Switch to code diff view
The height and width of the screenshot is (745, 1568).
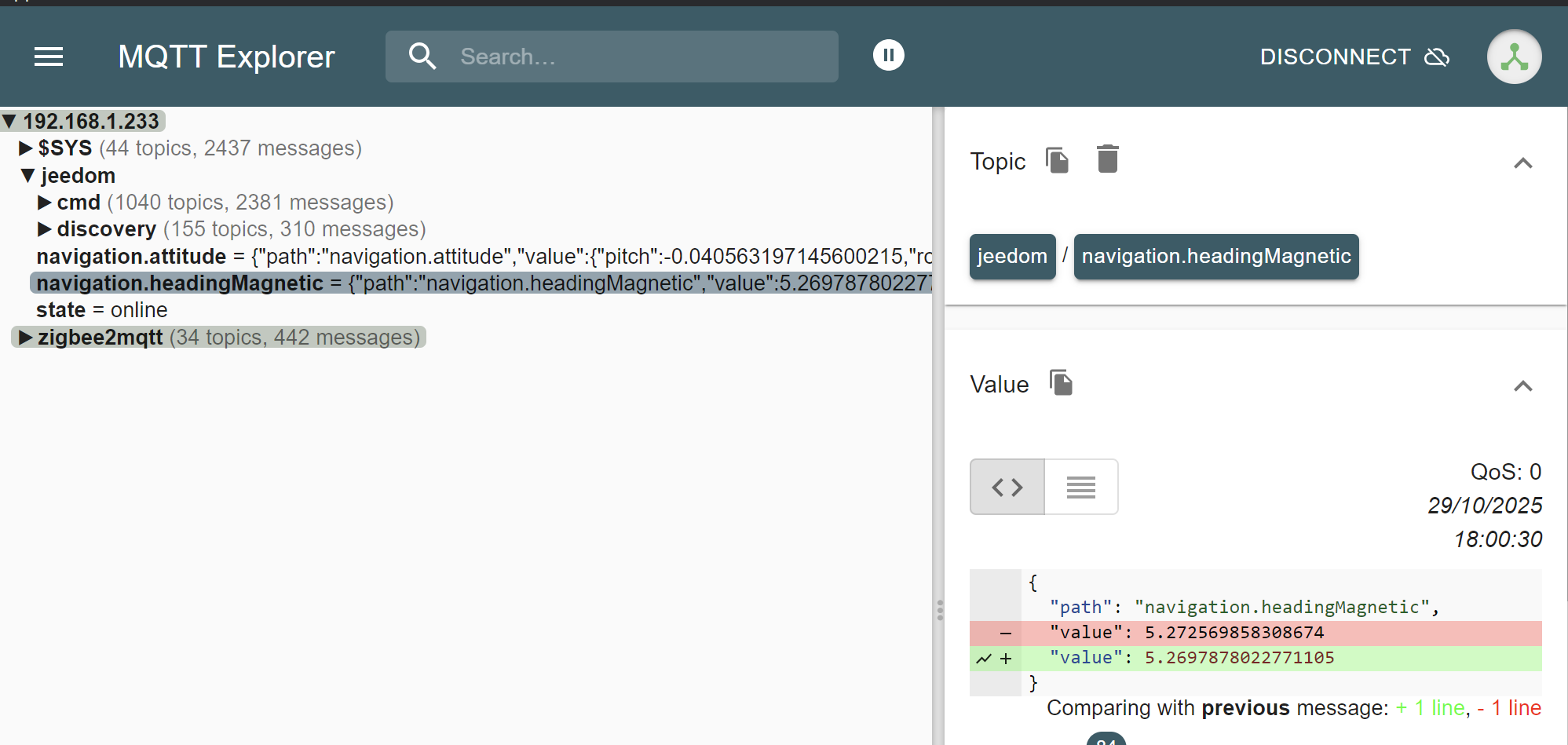pyautogui.click(x=1007, y=488)
